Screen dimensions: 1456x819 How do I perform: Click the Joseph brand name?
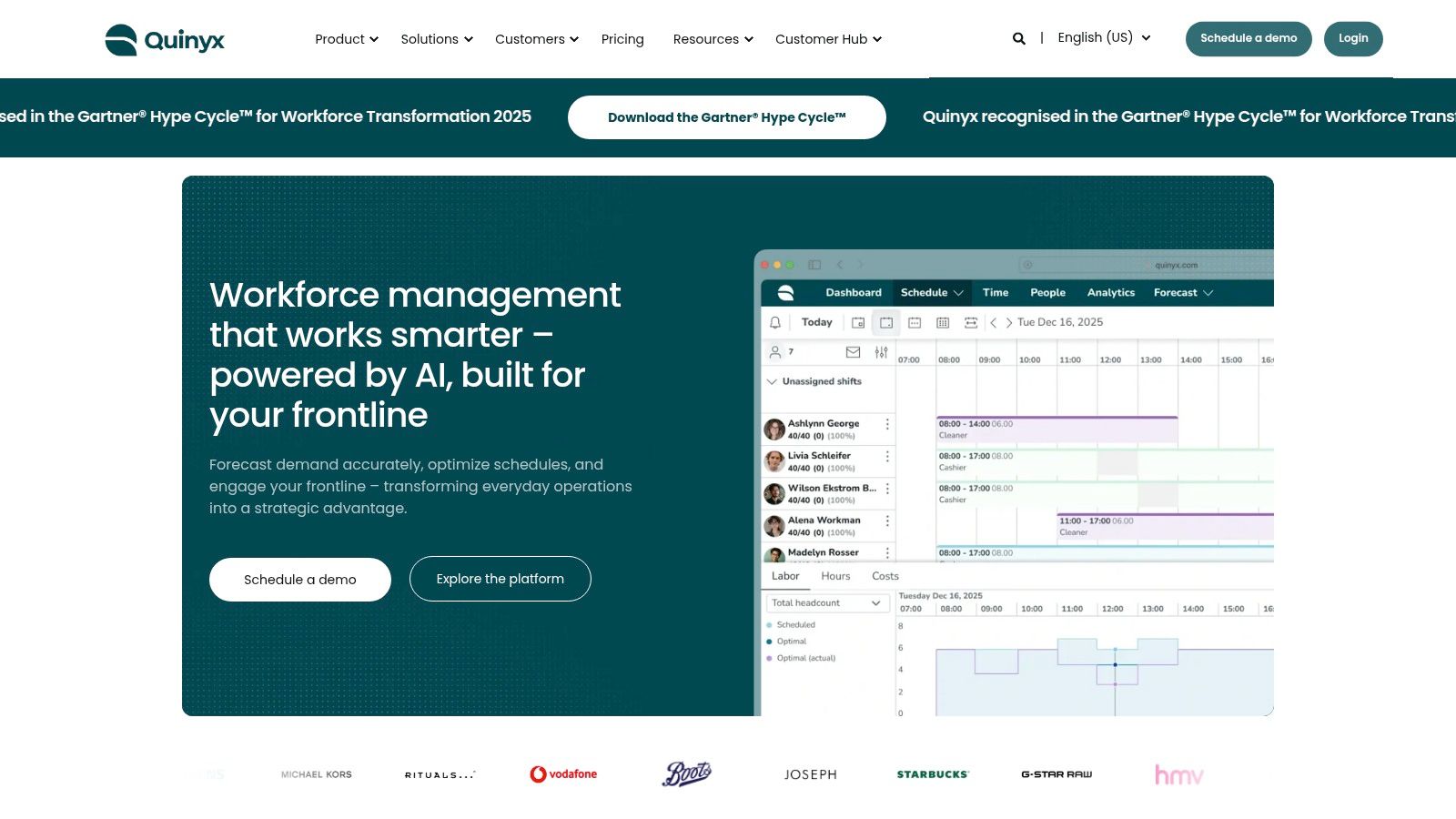[811, 774]
